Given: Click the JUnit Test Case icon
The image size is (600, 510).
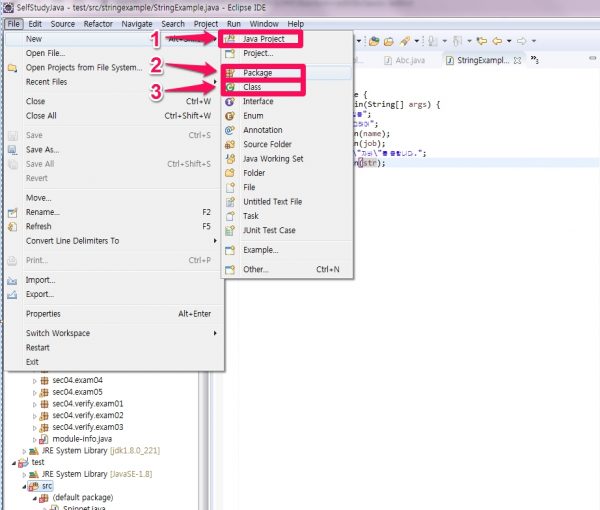Looking at the screenshot, I should click(231, 230).
